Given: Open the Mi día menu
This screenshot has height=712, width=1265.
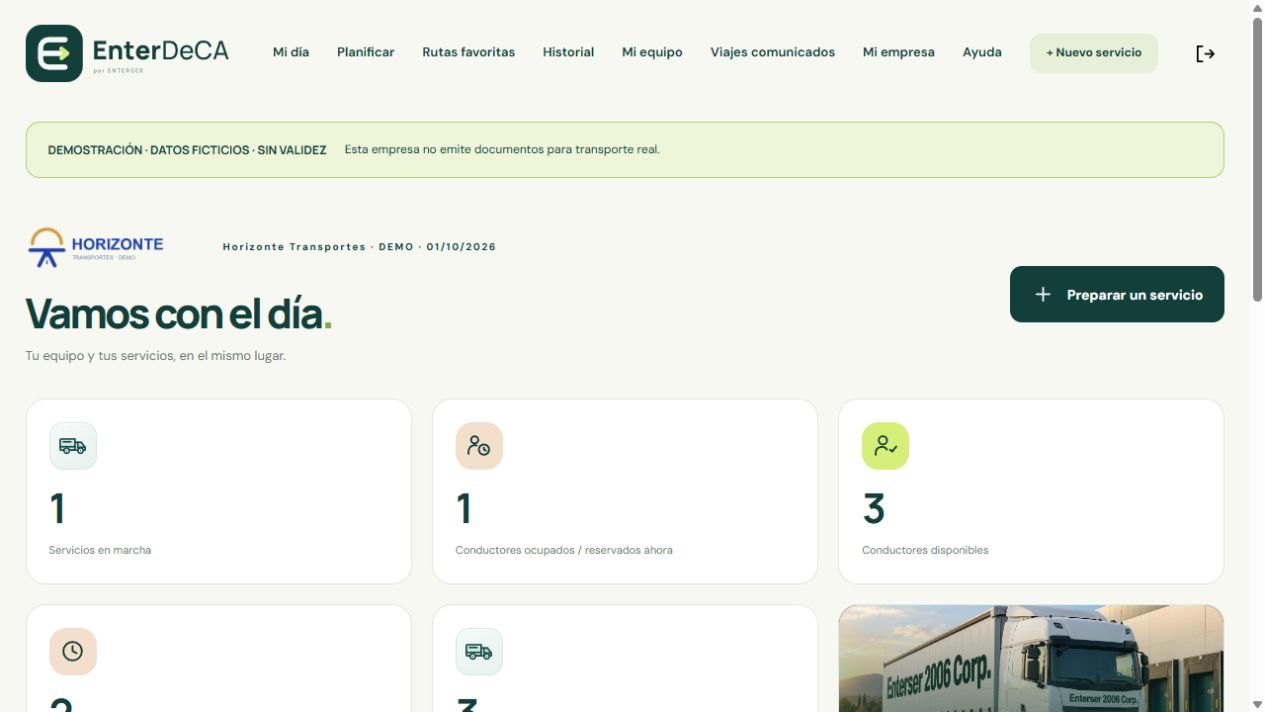Looking at the screenshot, I should (291, 52).
